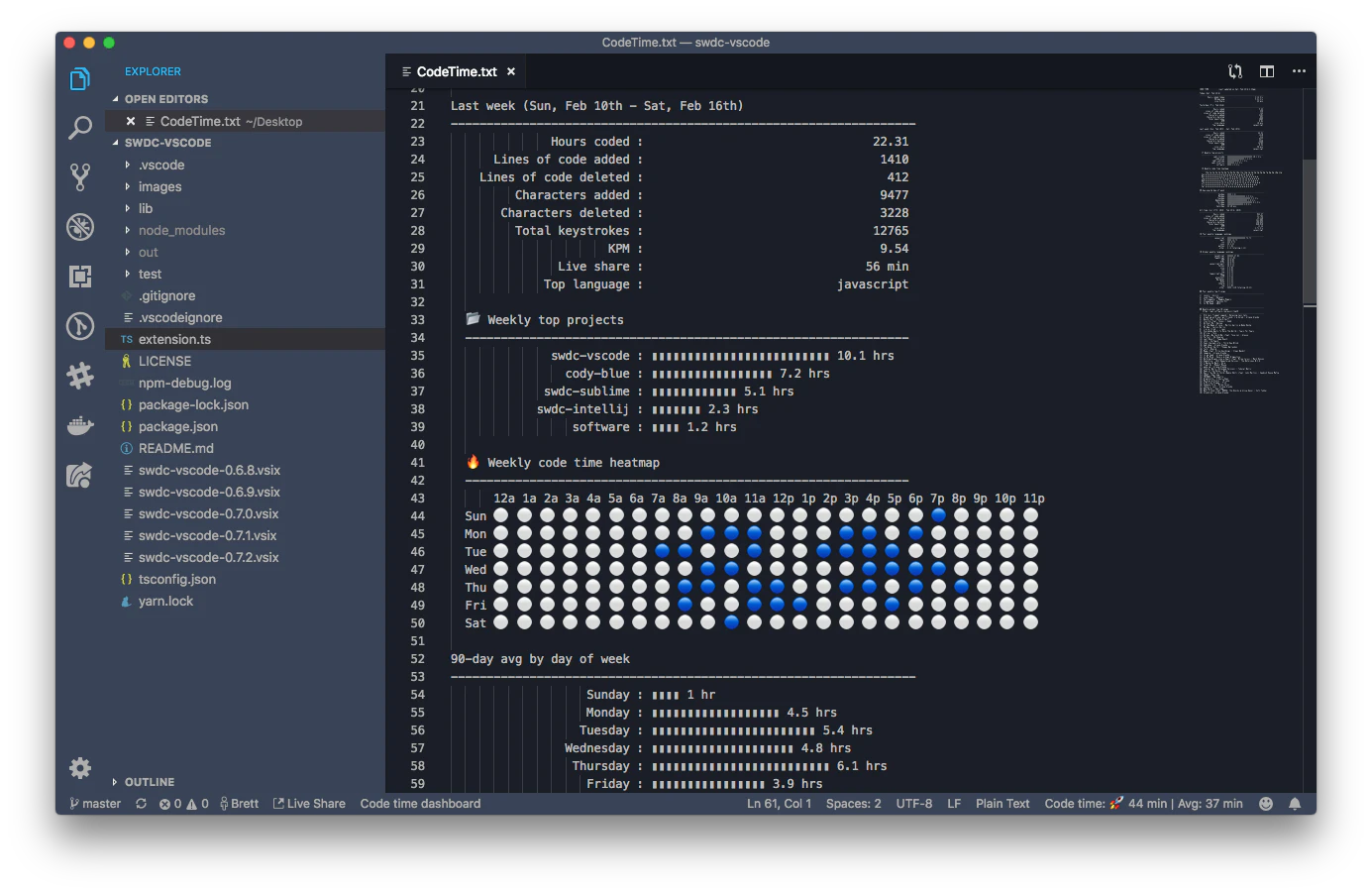Open the Code time dashboard
Screen dimensions: 1372x894
click(419, 803)
